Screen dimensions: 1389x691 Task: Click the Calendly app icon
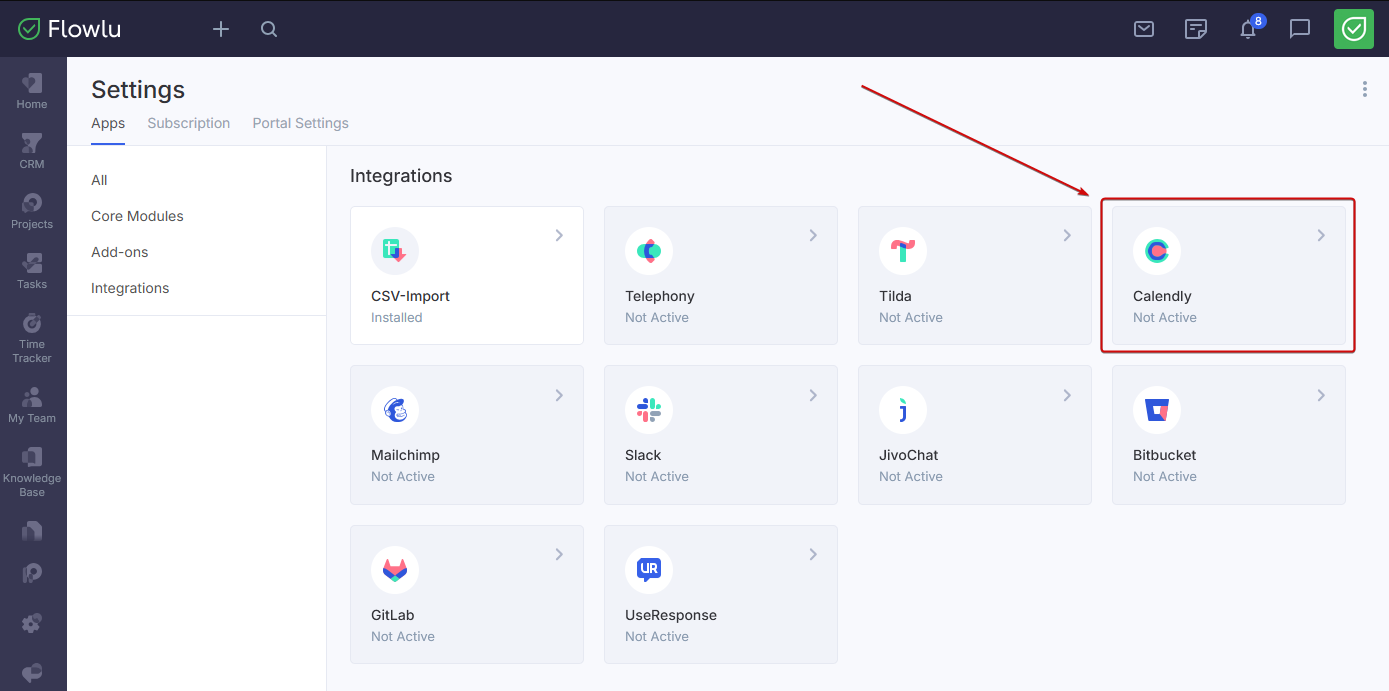[x=1157, y=251]
